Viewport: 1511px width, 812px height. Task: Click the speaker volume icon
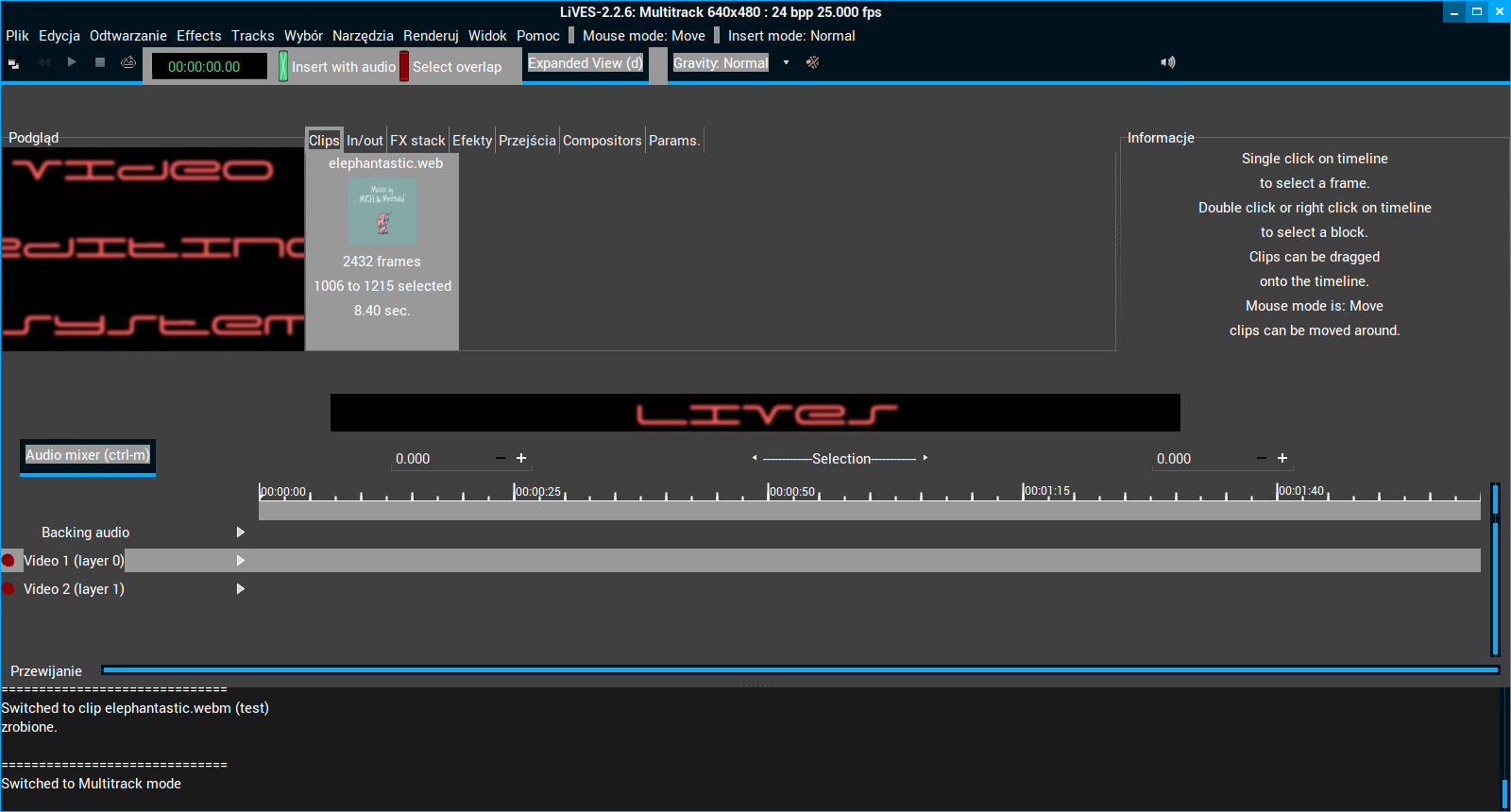pos(1168,62)
